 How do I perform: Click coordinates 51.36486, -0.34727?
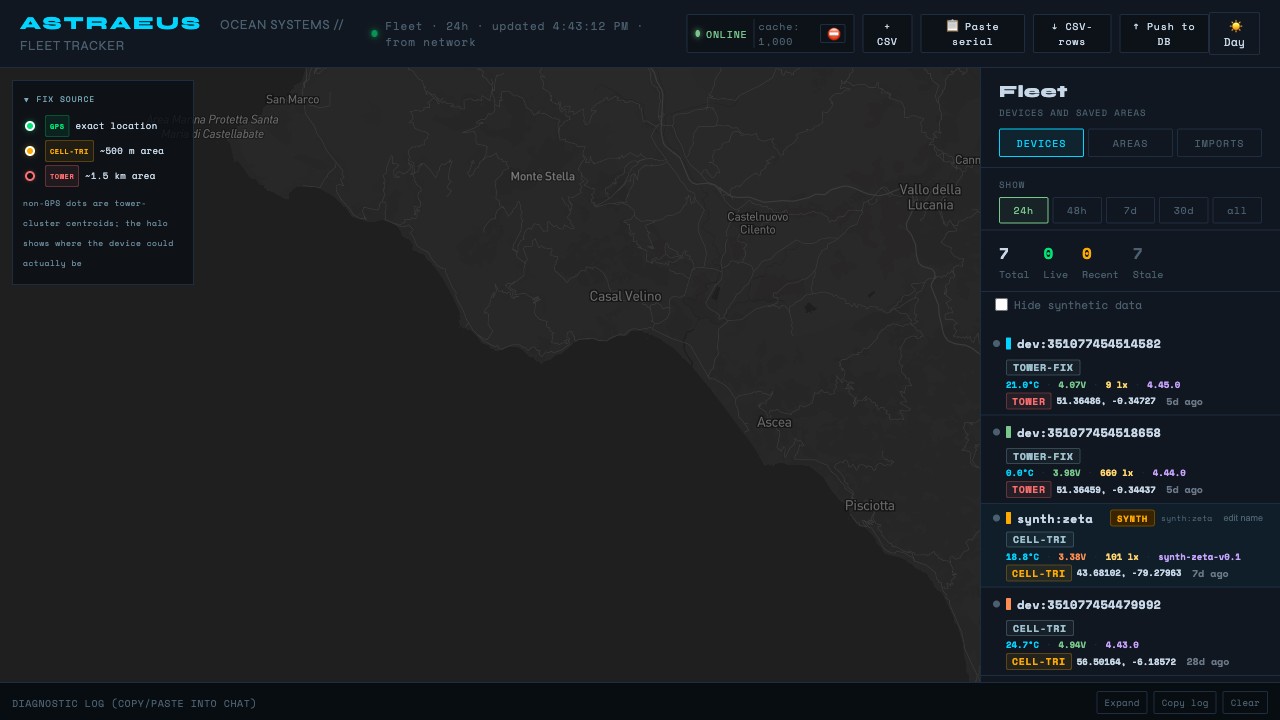click(1106, 401)
